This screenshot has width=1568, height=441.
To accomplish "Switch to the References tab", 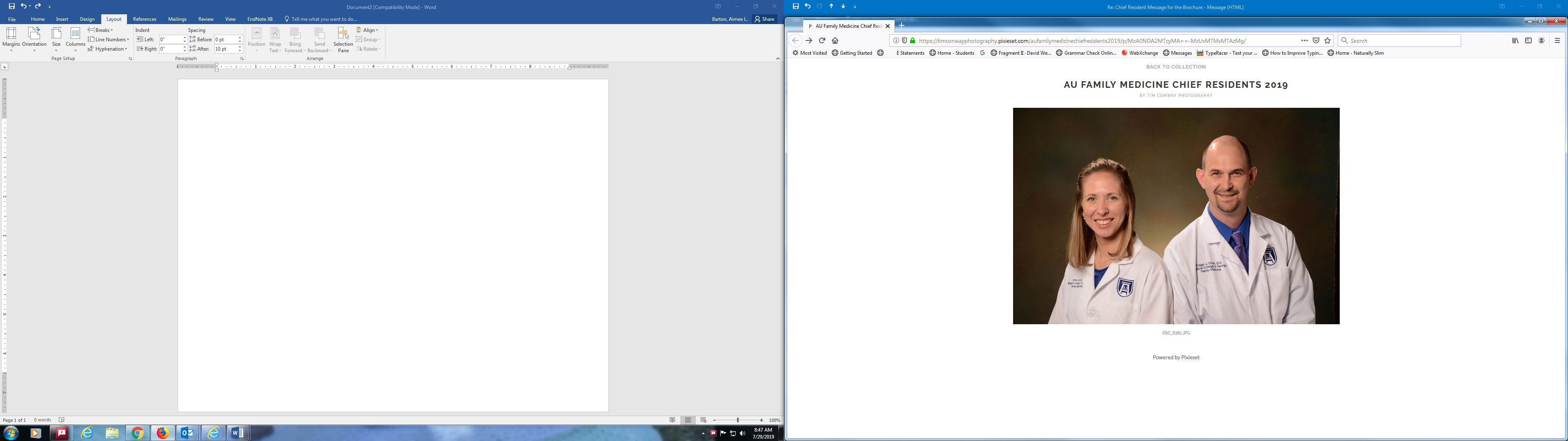I will (x=144, y=20).
